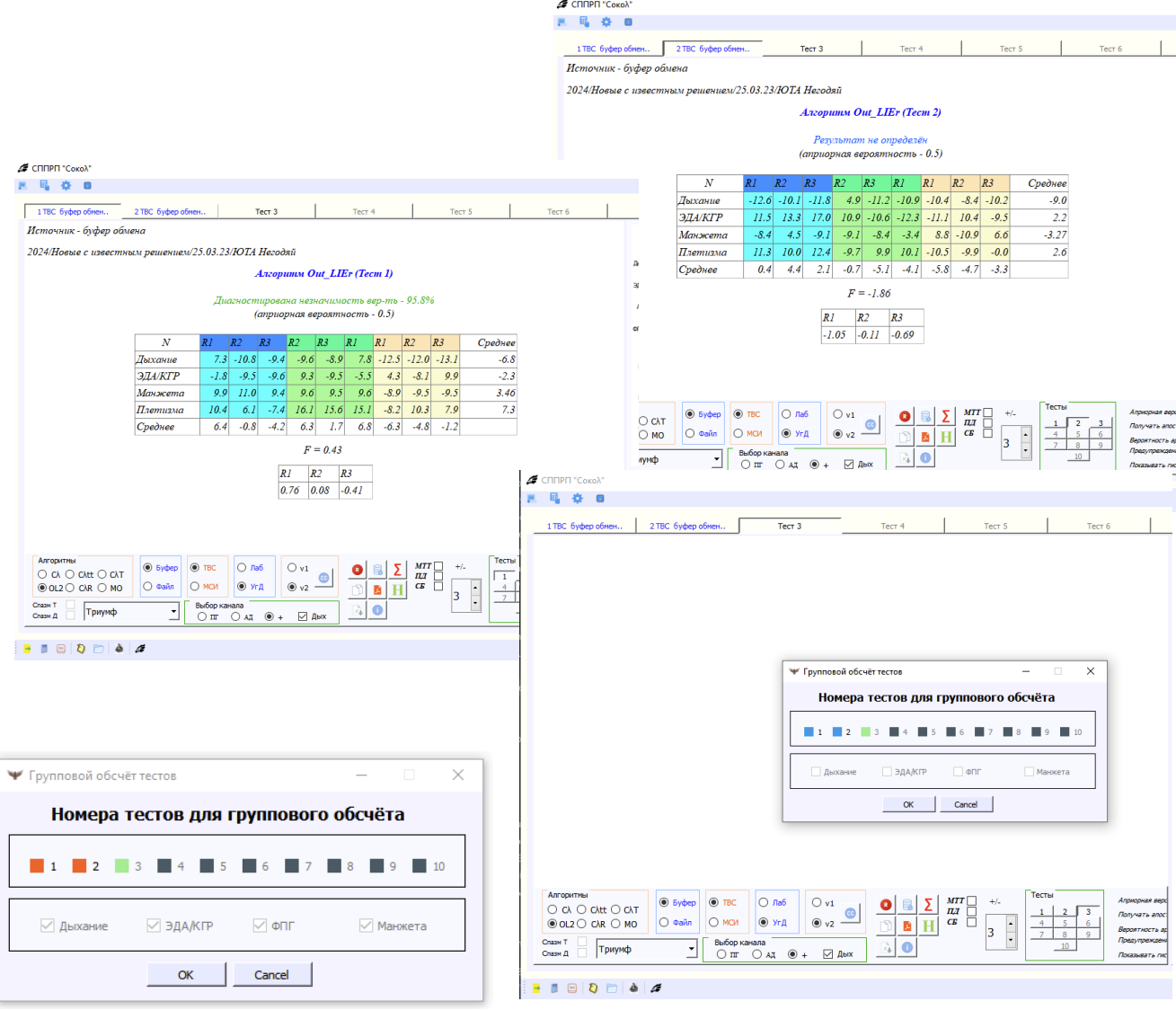Click the down arrow of the +/- spinner in the Тест 2 window
The width and height of the screenshot is (1176, 1010).
pos(1026,451)
